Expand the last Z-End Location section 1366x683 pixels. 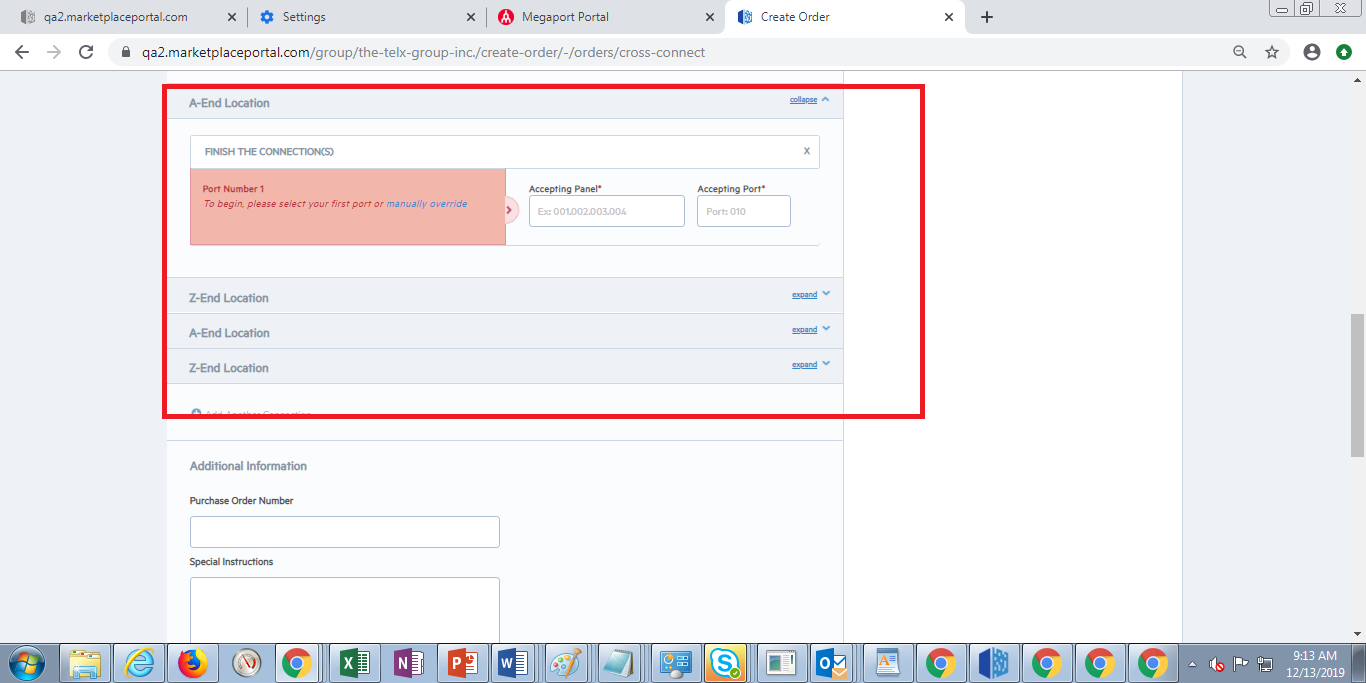click(x=805, y=365)
